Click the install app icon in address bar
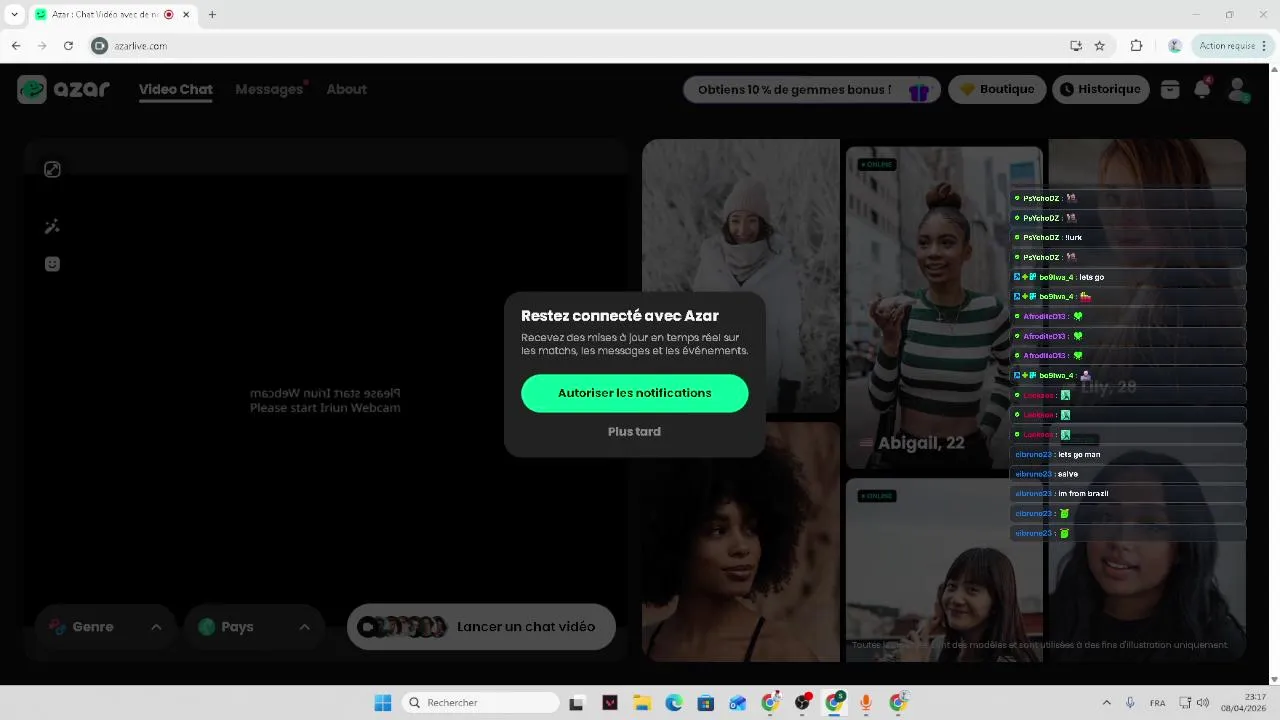 coord(1076,46)
